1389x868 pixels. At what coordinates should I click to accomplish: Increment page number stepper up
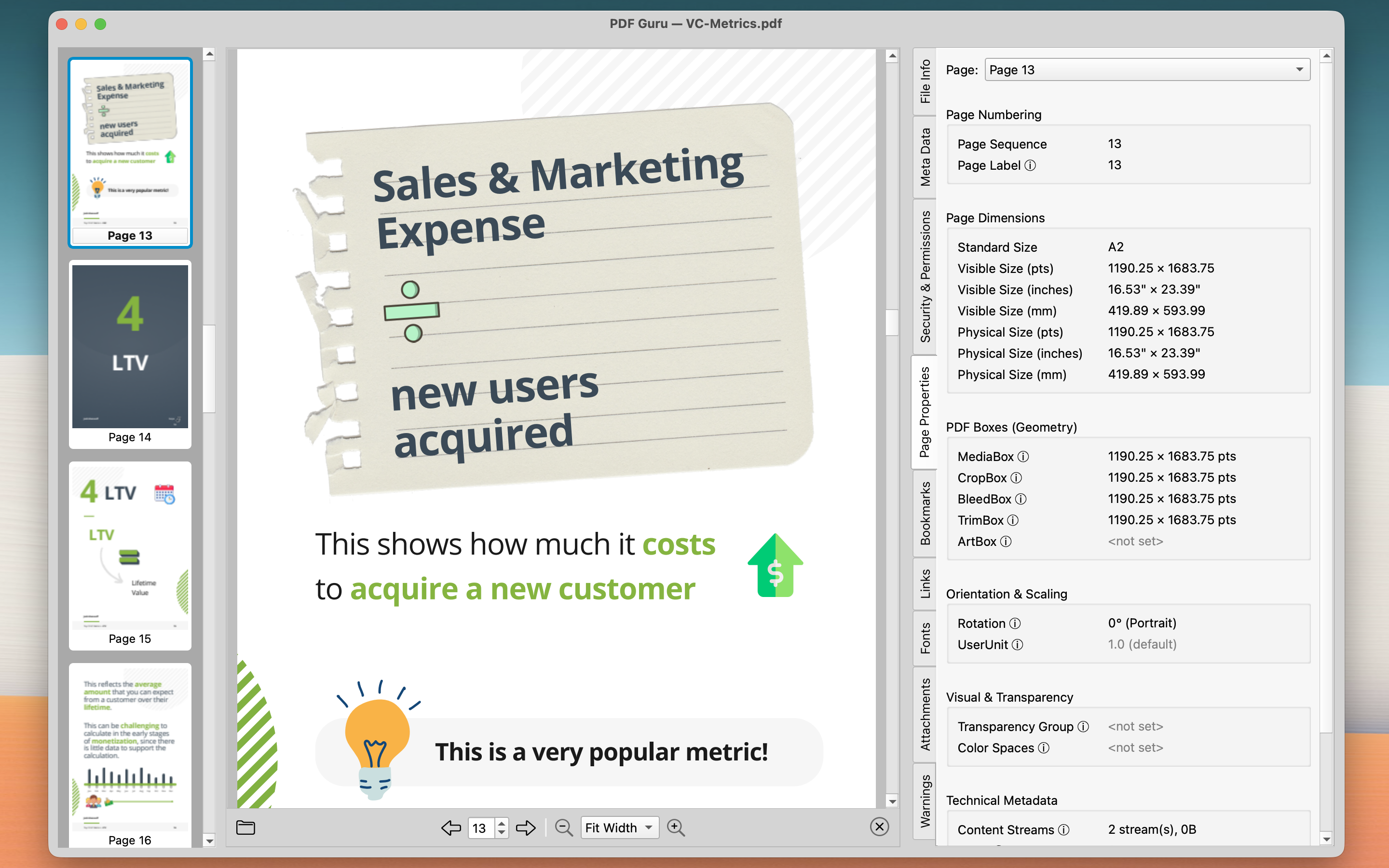502,823
